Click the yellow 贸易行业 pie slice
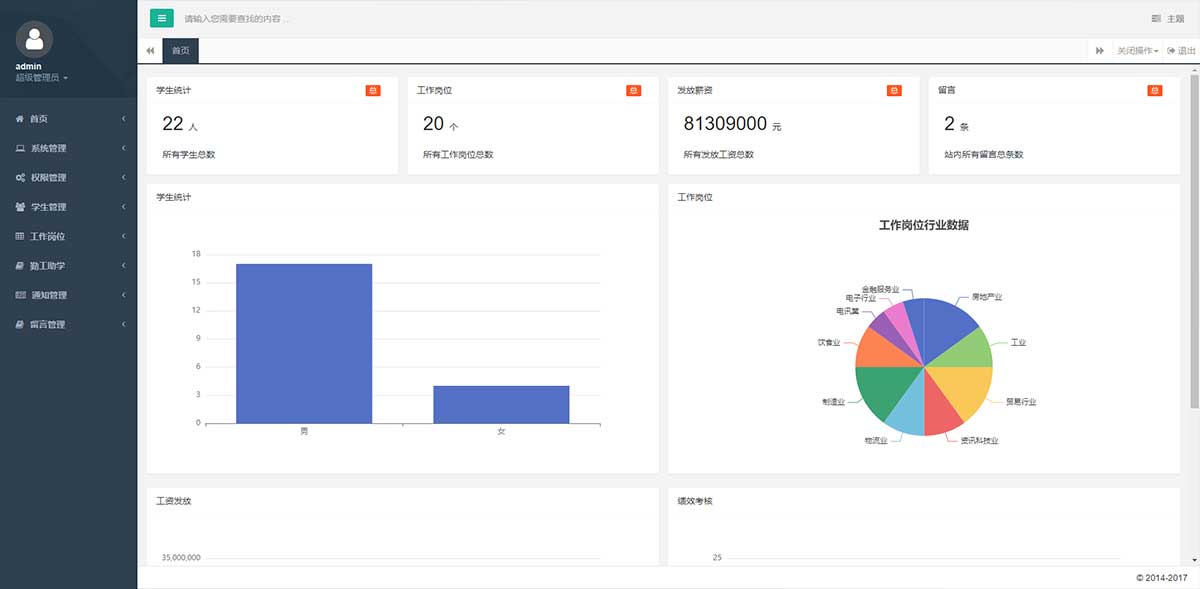 [968, 389]
